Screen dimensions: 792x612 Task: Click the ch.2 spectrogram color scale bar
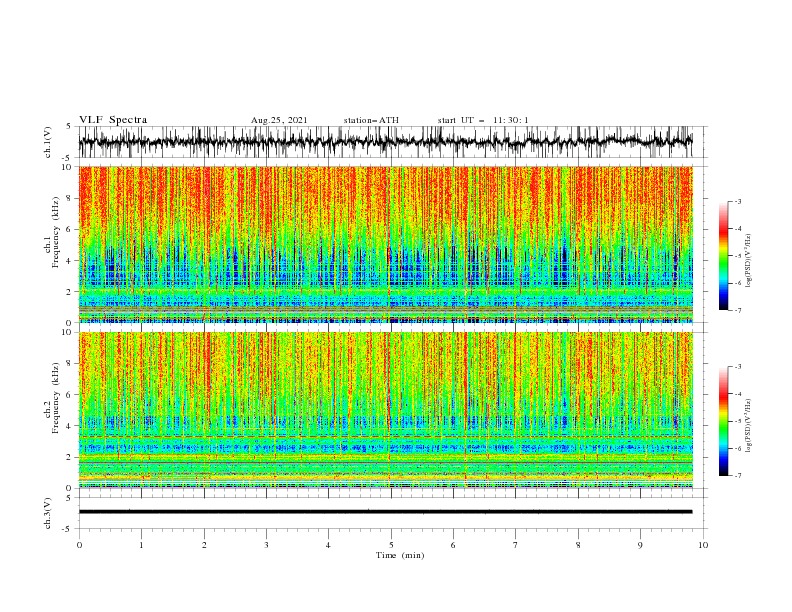(723, 421)
